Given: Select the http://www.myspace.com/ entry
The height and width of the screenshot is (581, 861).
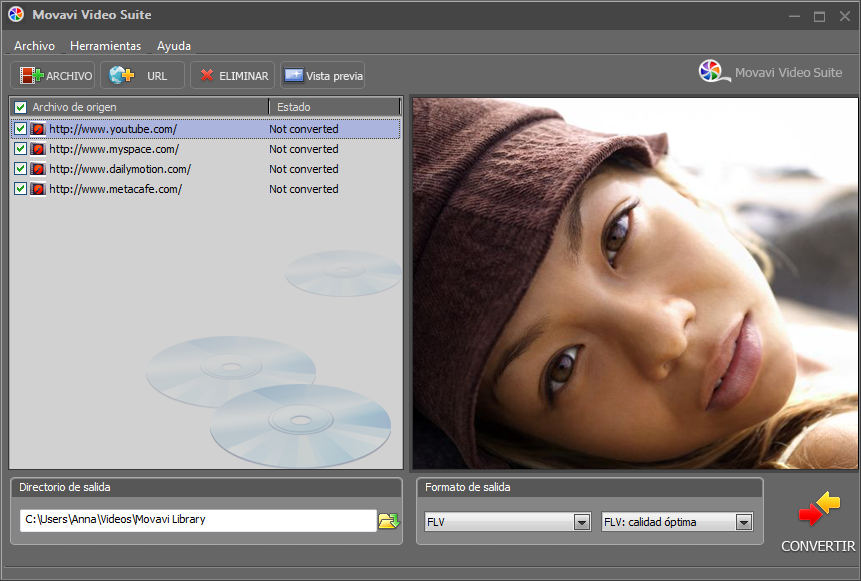Looking at the screenshot, I should 114,149.
